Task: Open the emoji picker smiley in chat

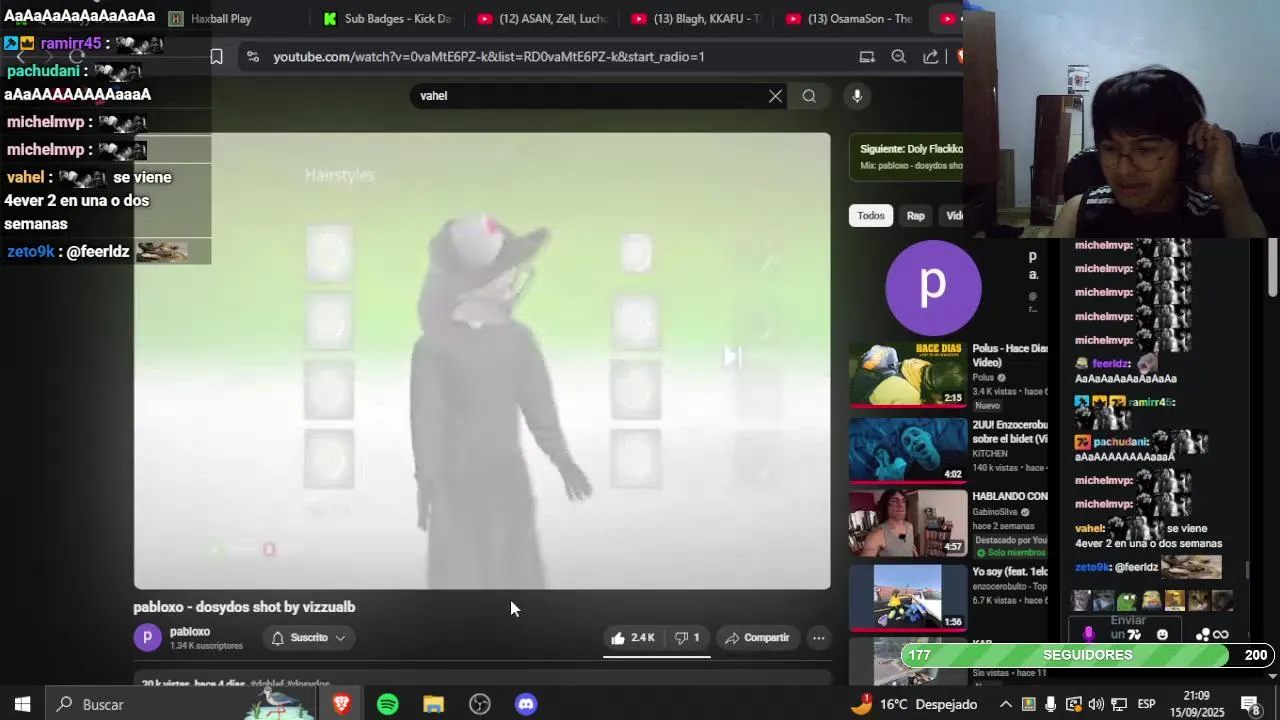Action: click(x=1162, y=634)
